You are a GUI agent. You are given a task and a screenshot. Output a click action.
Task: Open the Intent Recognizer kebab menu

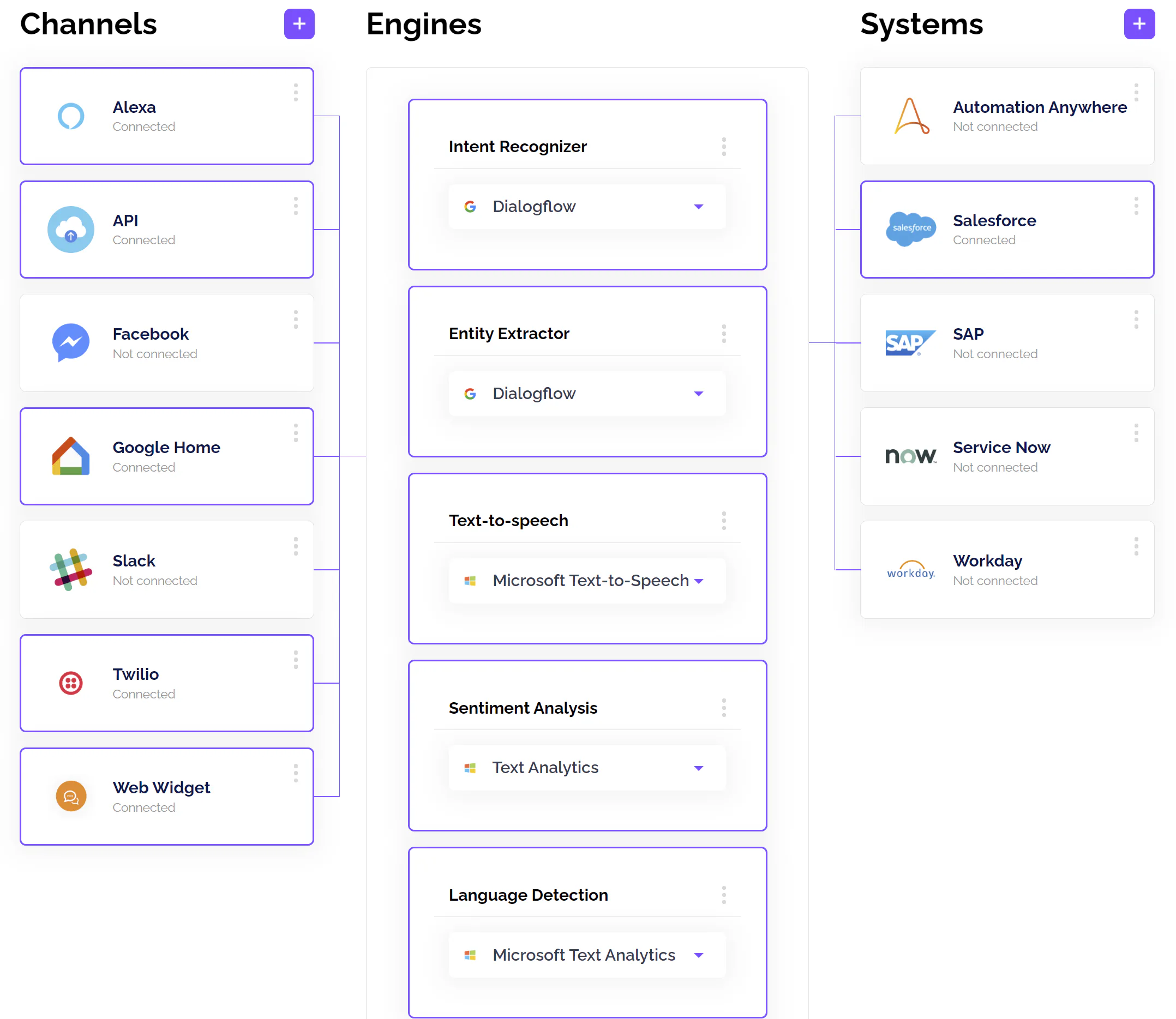point(724,147)
